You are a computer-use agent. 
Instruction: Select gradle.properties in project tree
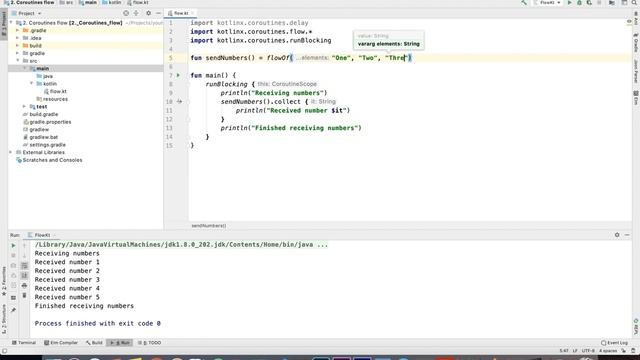coord(50,122)
